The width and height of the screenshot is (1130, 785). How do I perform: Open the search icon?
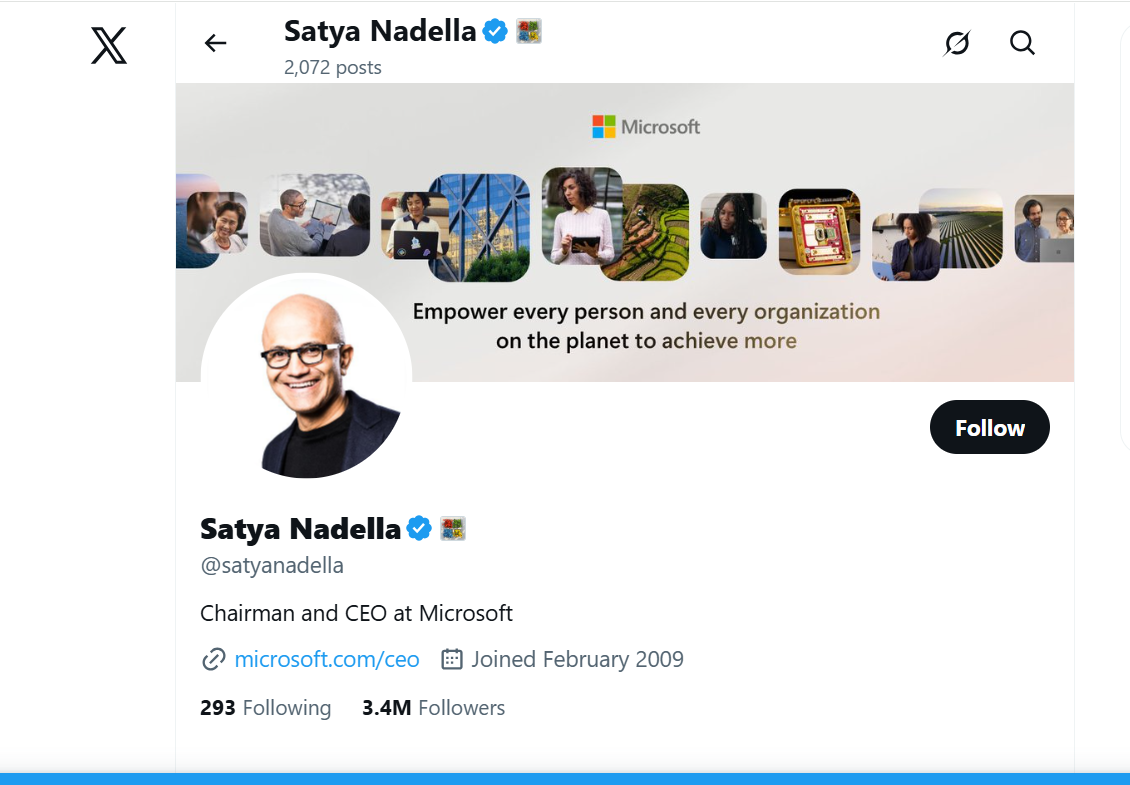point(1022,43)
